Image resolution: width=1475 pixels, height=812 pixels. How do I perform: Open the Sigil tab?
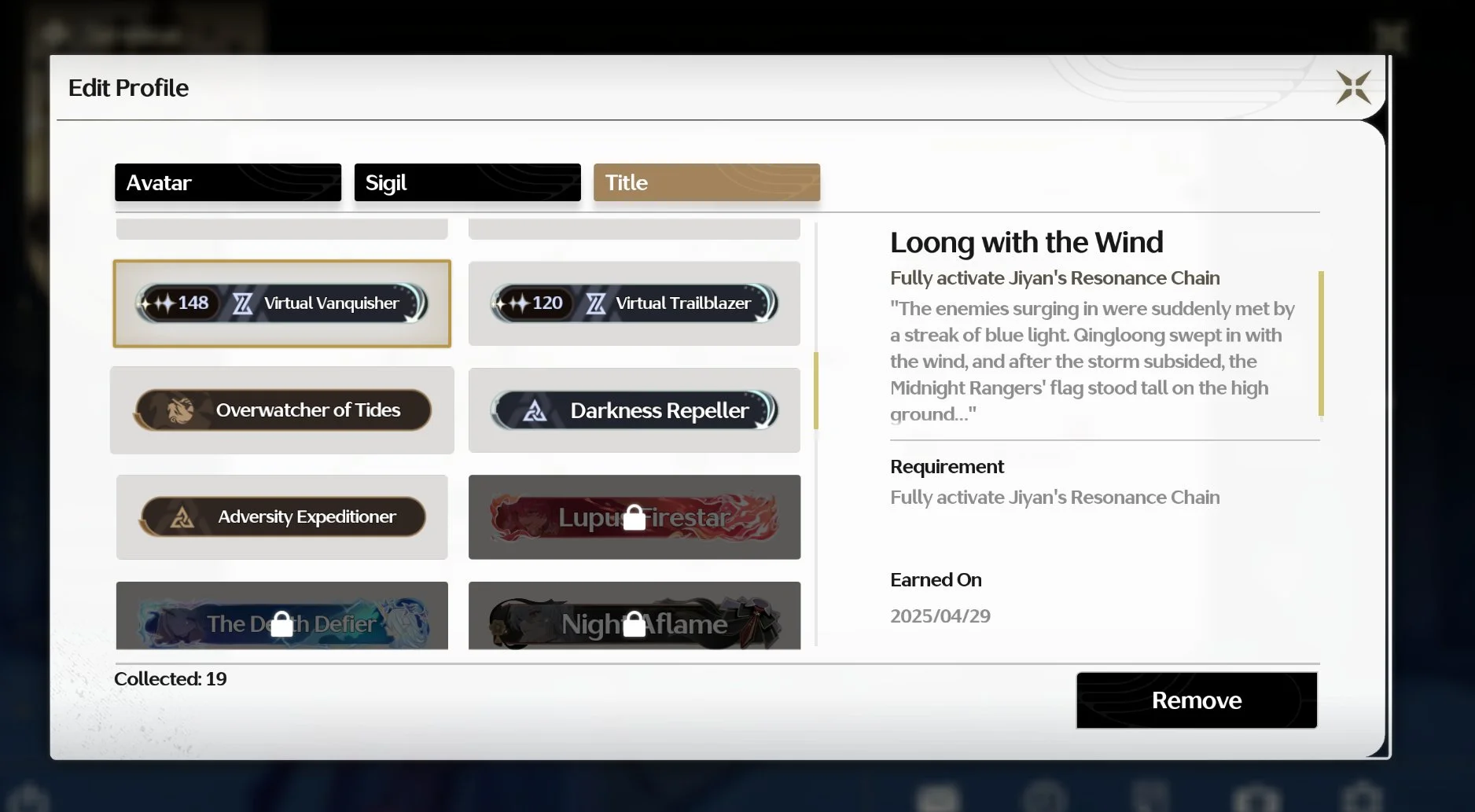point(467,182)
